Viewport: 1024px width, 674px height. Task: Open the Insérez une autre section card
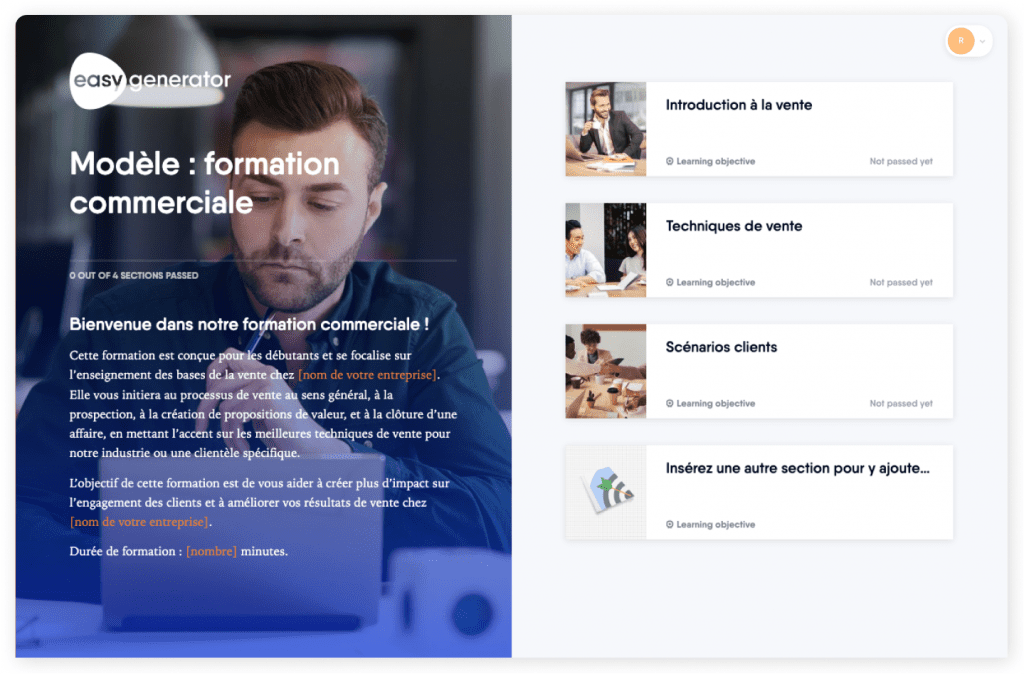(x=759, y=492)
